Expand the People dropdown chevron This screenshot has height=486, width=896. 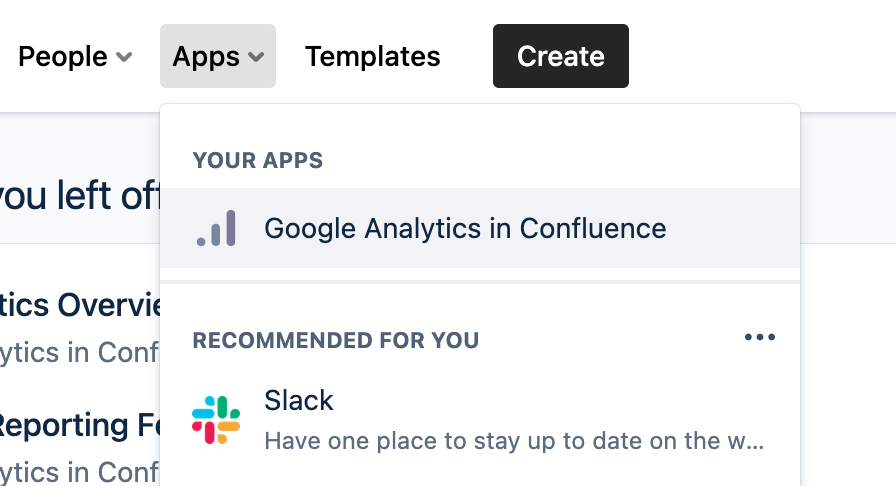pyautogui.click(x=124, y=57)
